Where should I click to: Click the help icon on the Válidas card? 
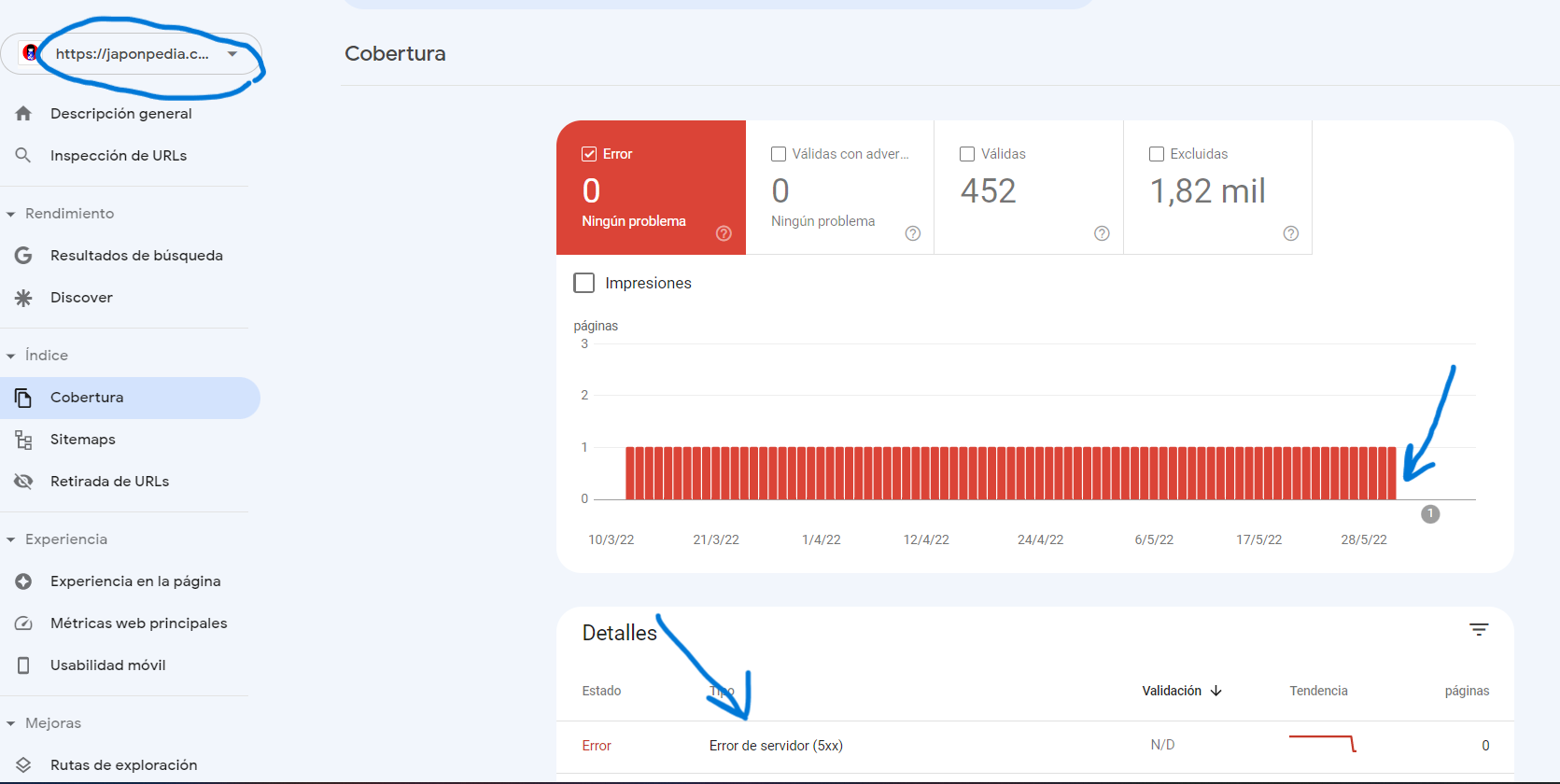click(x=1102, y=233)
